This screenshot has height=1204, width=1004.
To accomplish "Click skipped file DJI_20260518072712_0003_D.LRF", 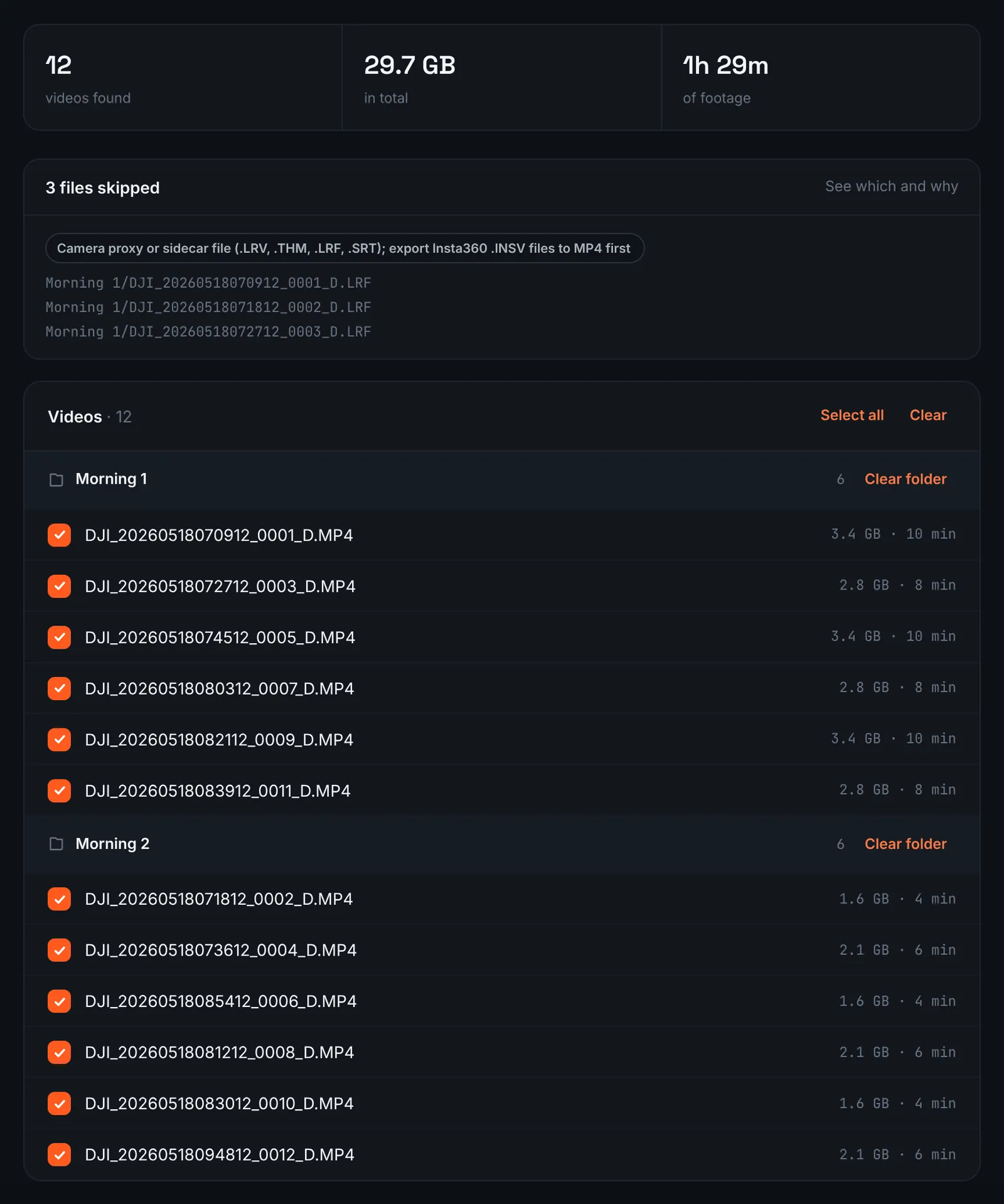I will pyautogui.click(x=208, y=332).
